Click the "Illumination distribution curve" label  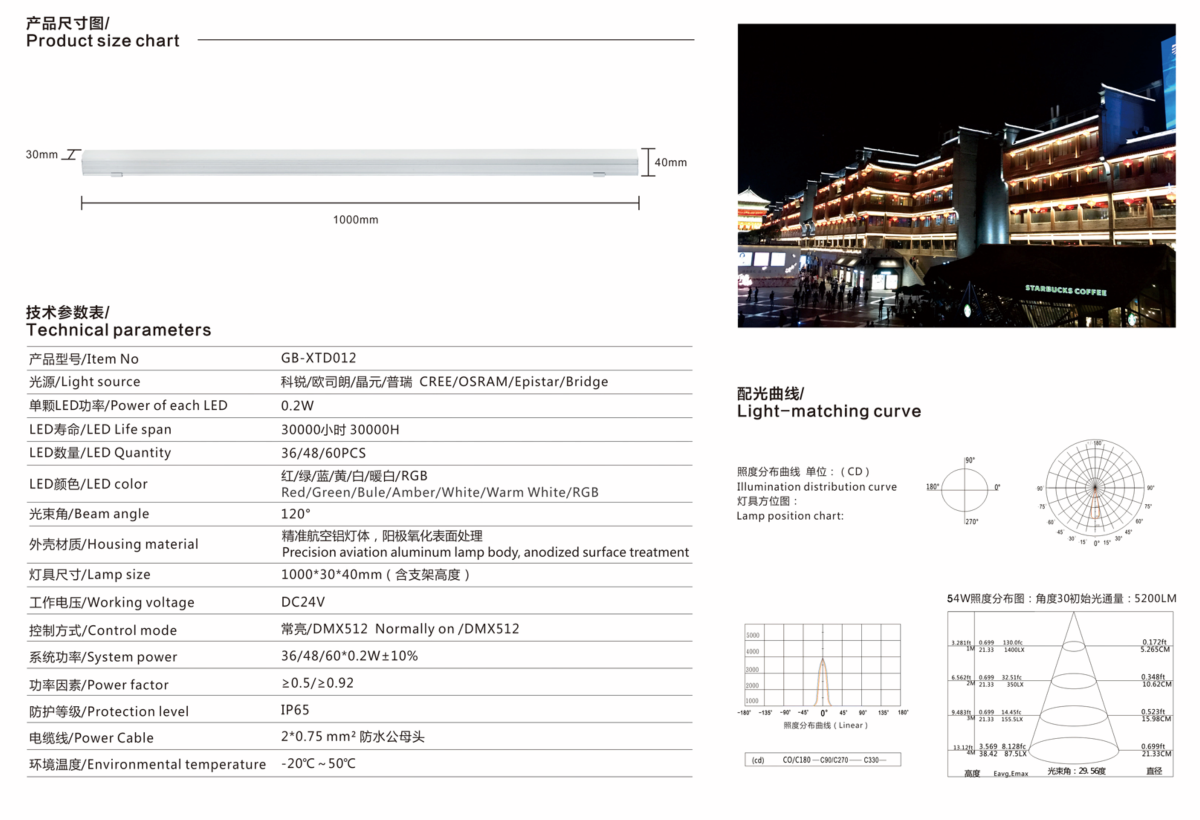817,487
